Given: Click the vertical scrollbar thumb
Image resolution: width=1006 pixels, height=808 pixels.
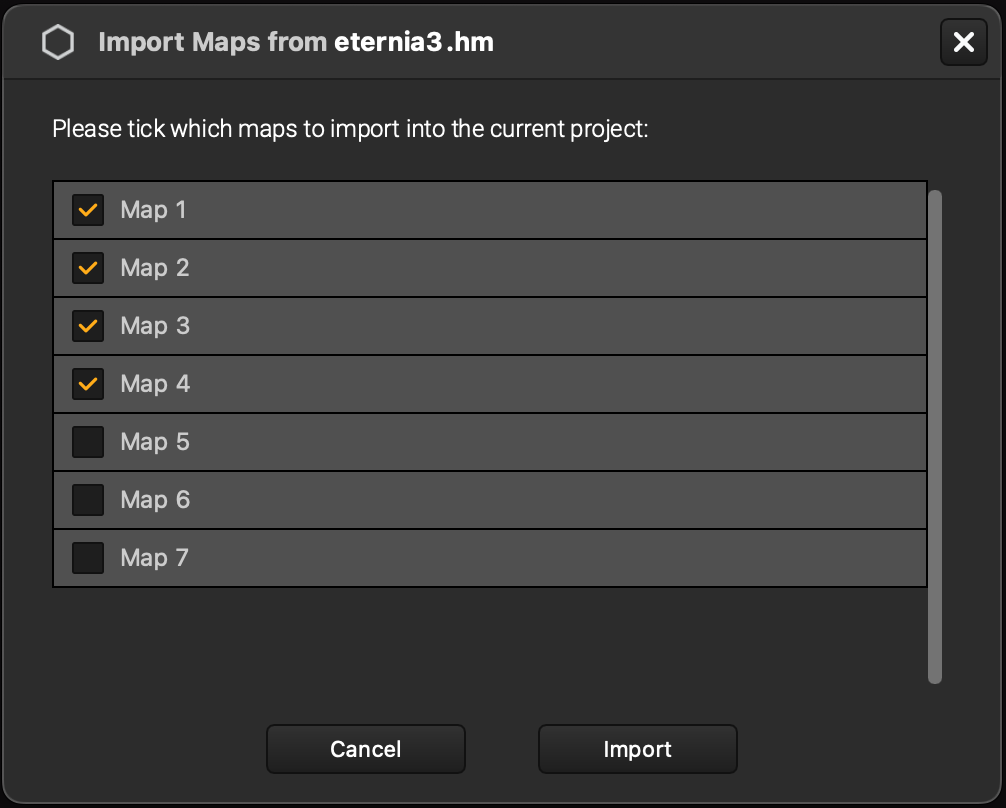Looking at the screenshot, I should tap(937, 430).
